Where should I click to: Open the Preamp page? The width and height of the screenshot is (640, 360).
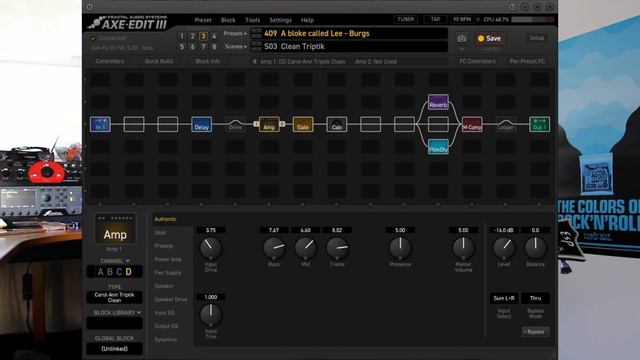[164, 246]
